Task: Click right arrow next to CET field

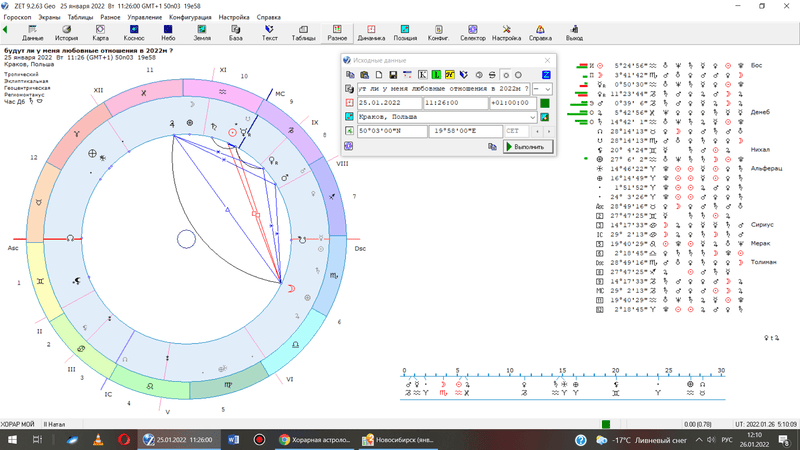Action: (x=548, y=131)
